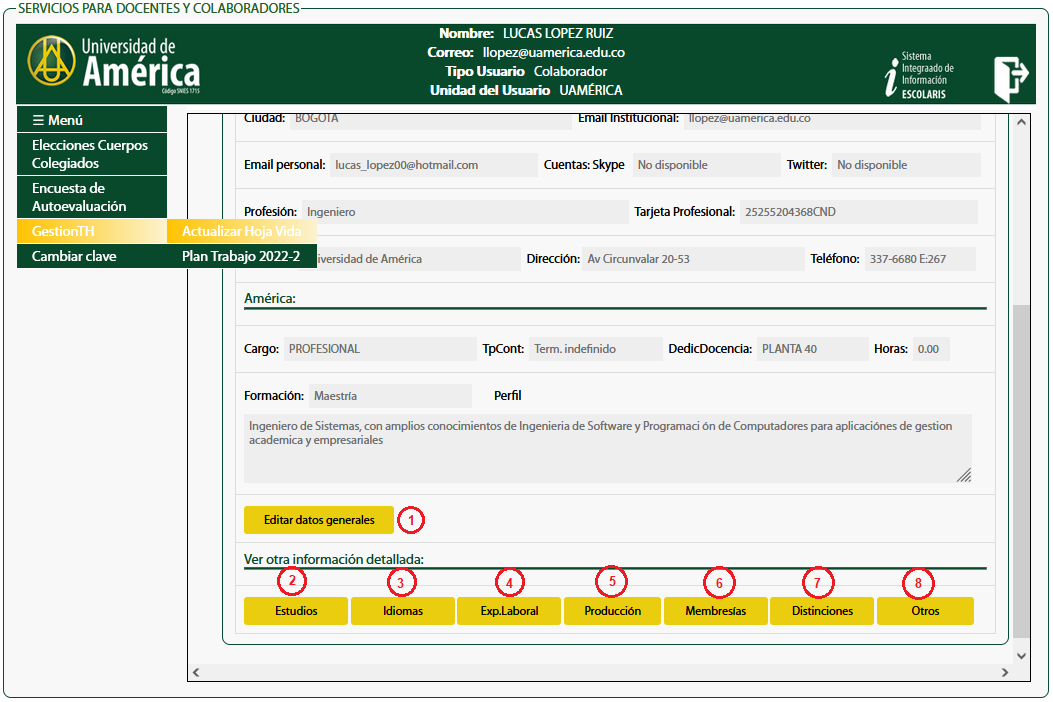Click the Perfil textarea resize handle
The height and width of the screenshot is (702, 1053).
(x=964, y=476)
